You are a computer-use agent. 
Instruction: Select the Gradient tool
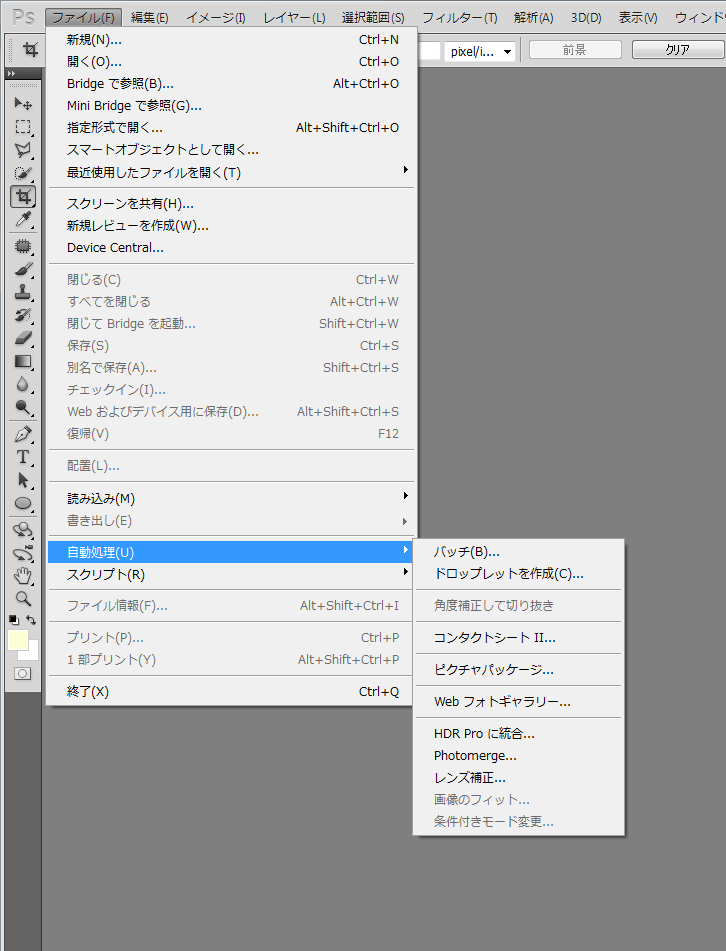(23, 361)
